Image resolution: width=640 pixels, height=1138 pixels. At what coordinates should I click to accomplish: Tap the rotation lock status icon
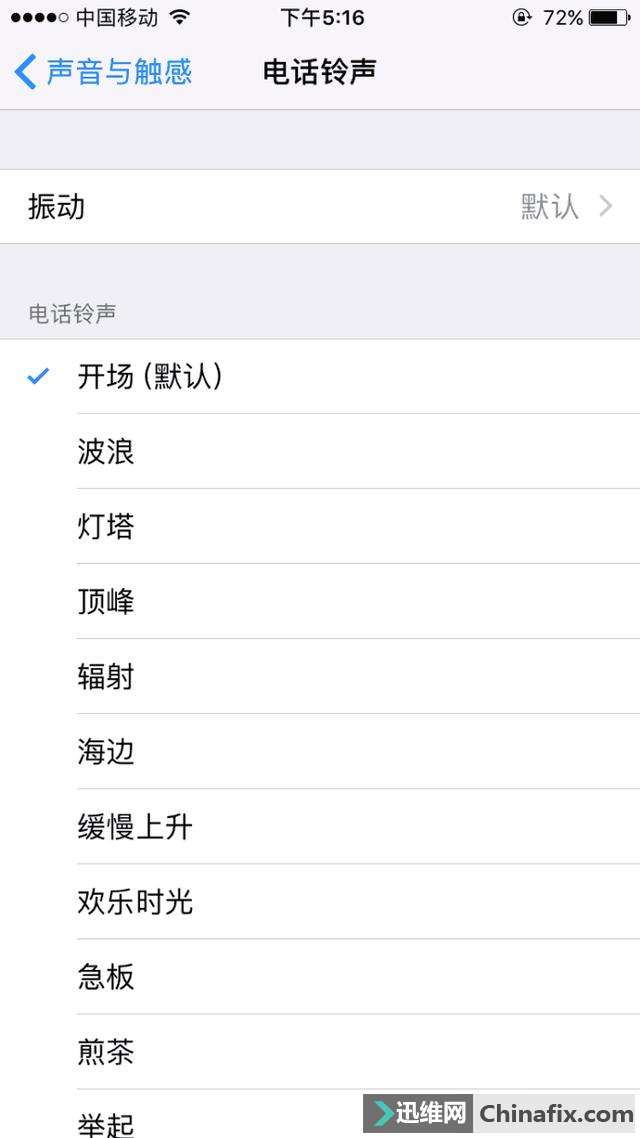pos(521,17)
